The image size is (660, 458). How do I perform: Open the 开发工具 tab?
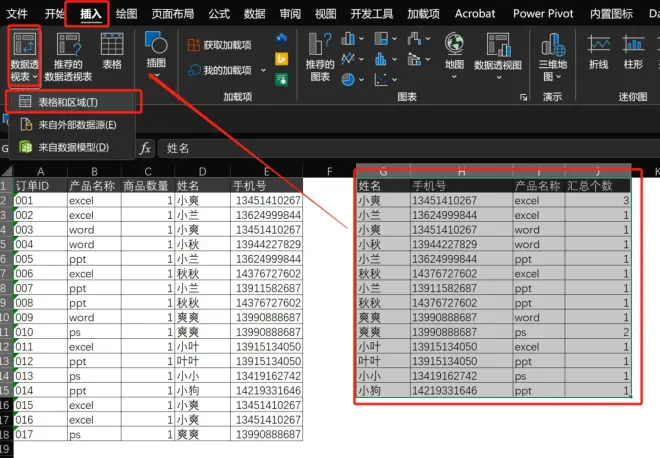[372, 14]
